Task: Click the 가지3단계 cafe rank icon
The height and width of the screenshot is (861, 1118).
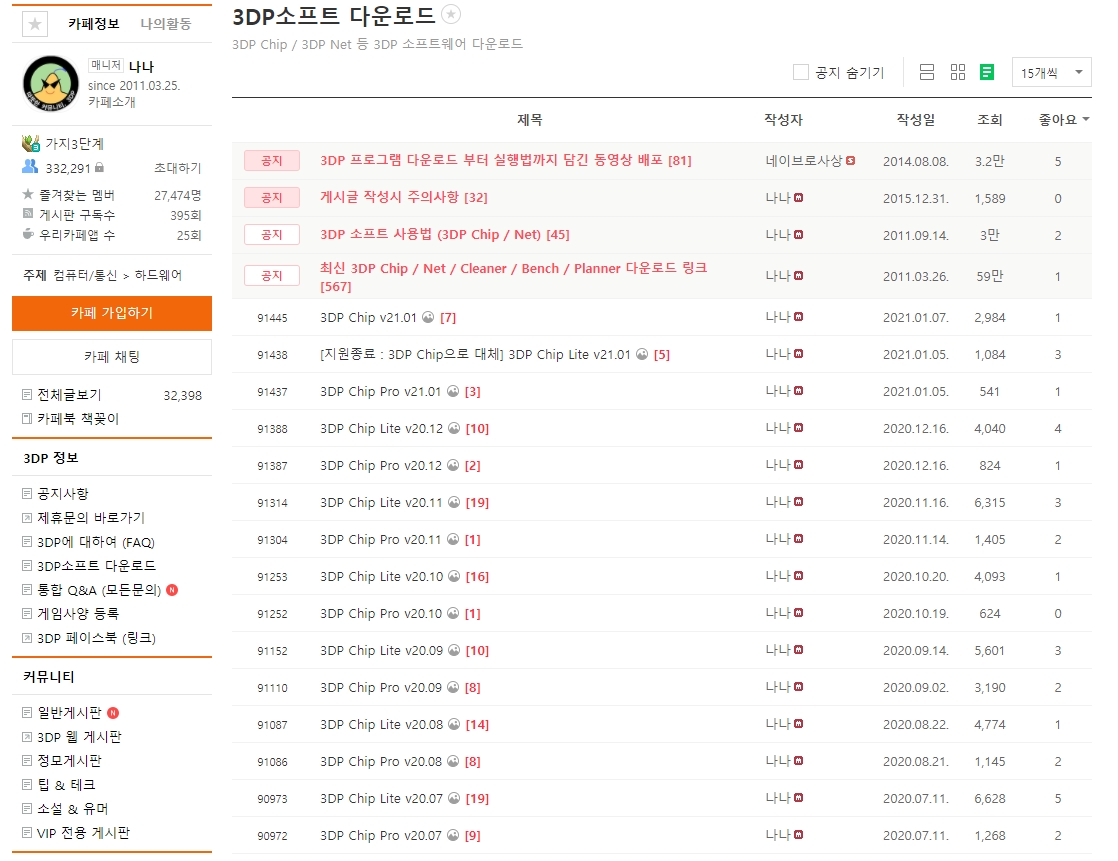Action: 31,143
